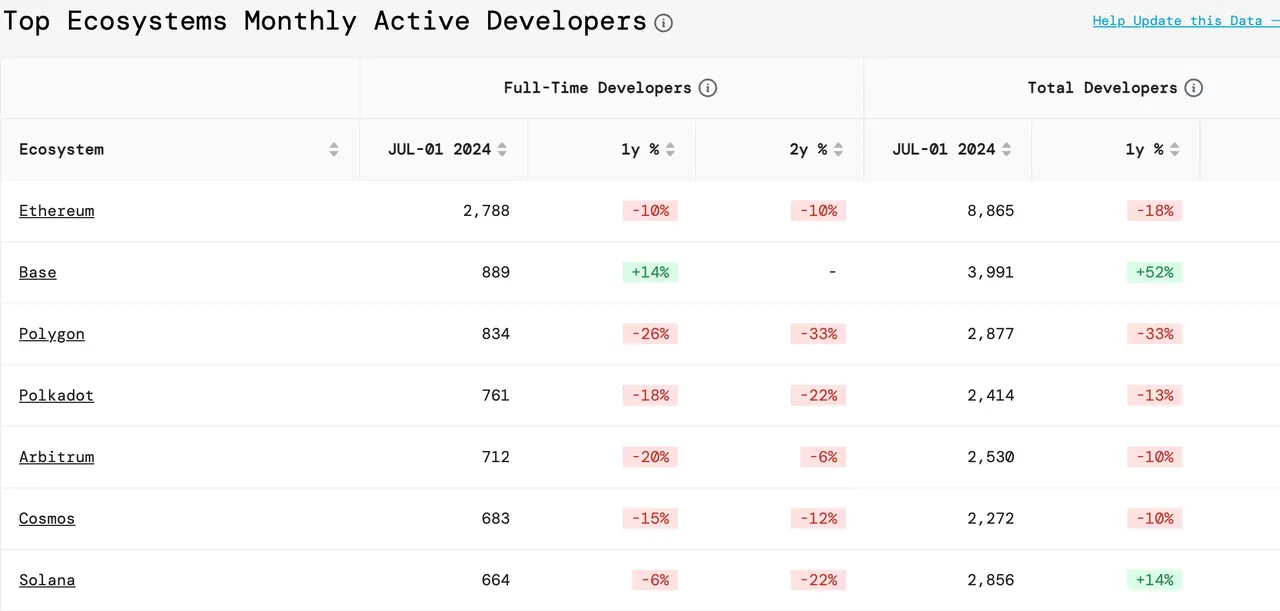Sort by Full-Time 2y % column
Viewport: 1280px width, 611px height.
pos(838,150)
